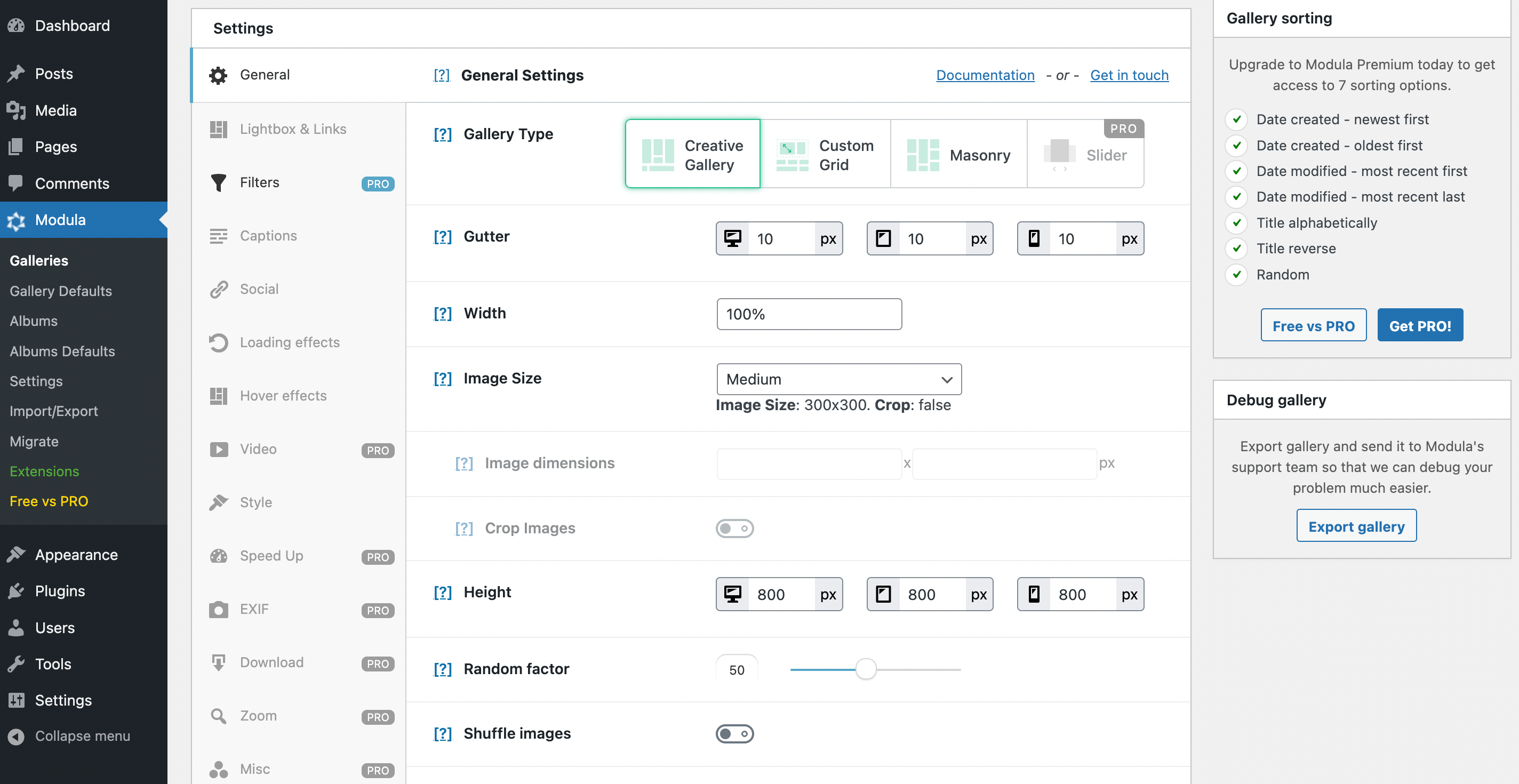Choose the Masonry gallery type
The width and height of the screenshot is (1519, 784).
[957, 155]
